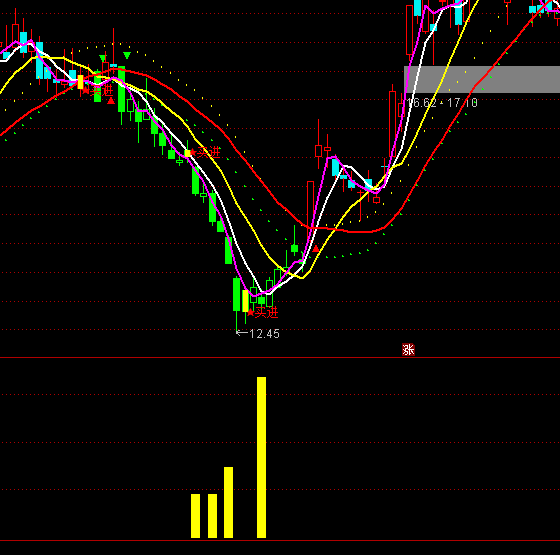Click the left green down-triangle marker
Viewport: 560px width, 555px height.
click(x=103, y=58)
